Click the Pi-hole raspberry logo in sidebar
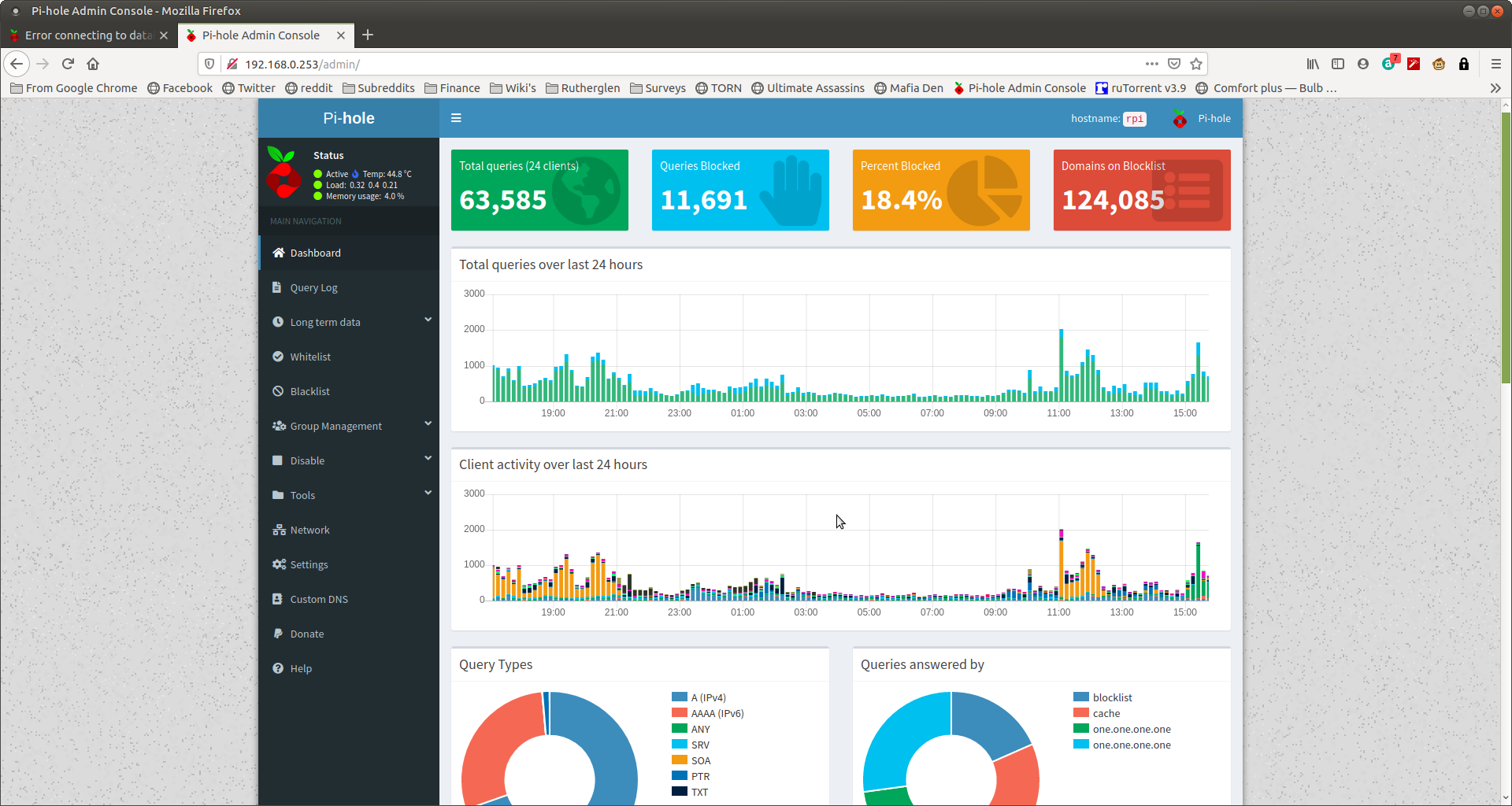The width and height of the screenshot is (1512, 806). tap(283, 172)
